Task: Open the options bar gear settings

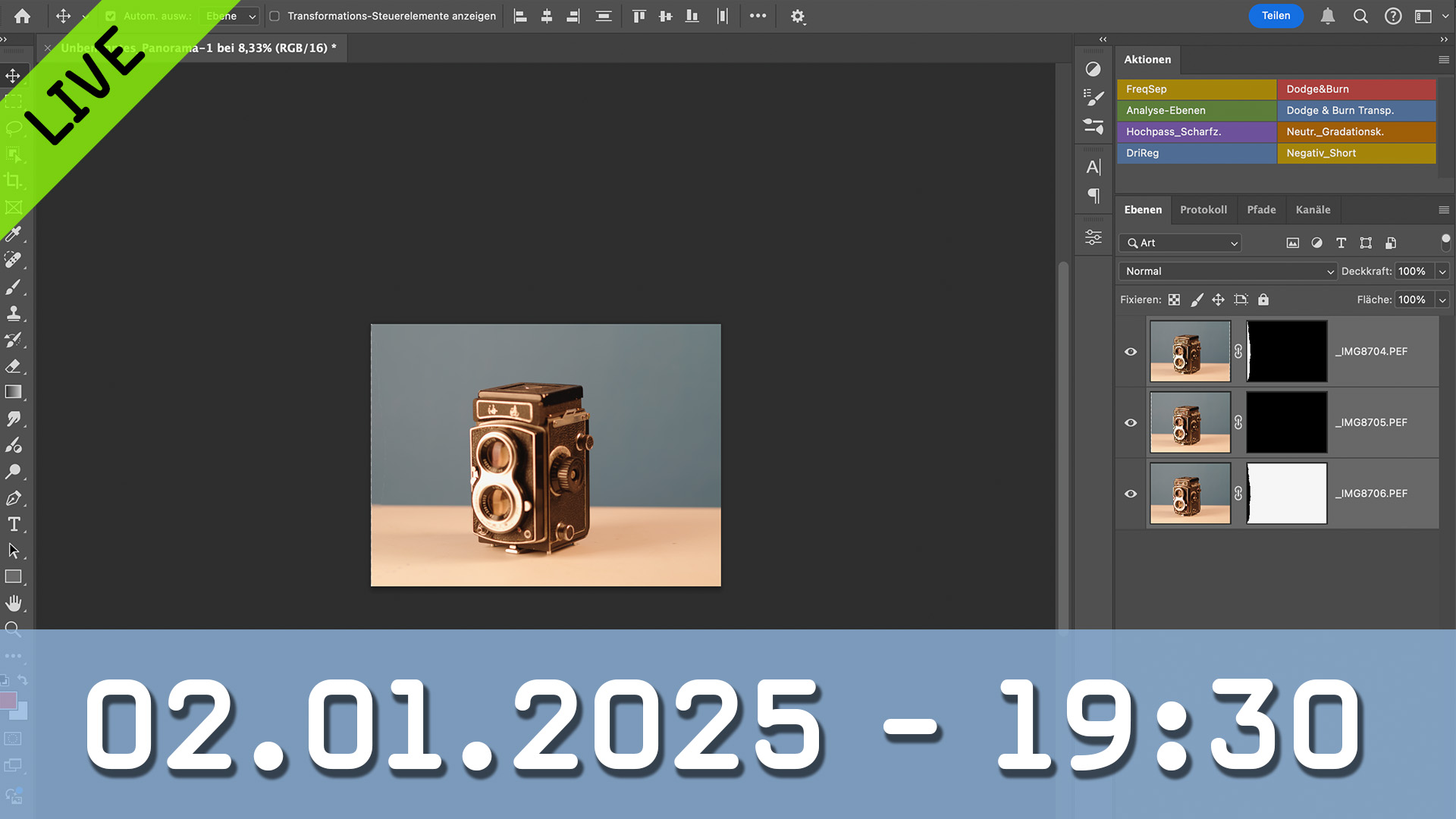Action: coord(798,16)
